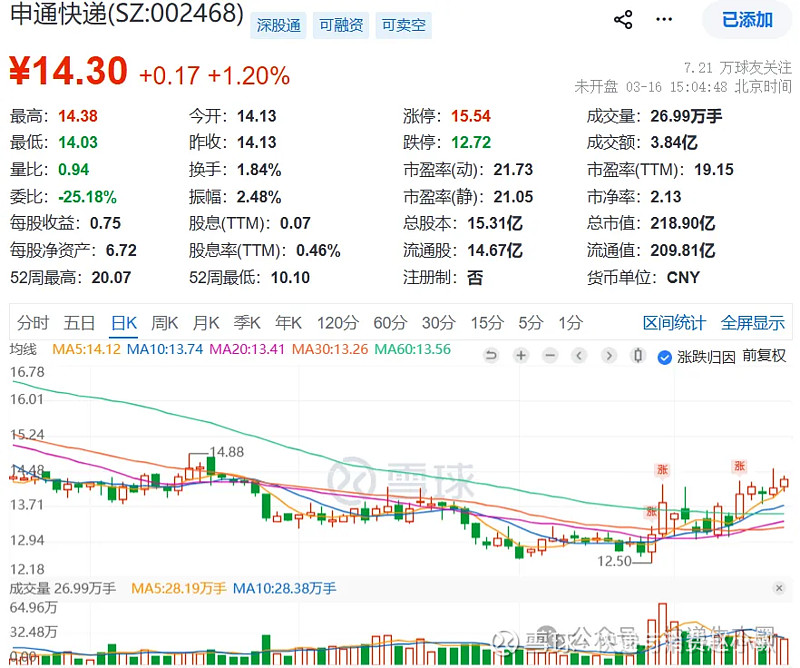Click the 跌停 12.72 value
800x668 pixels.
(x=471, y=142)
